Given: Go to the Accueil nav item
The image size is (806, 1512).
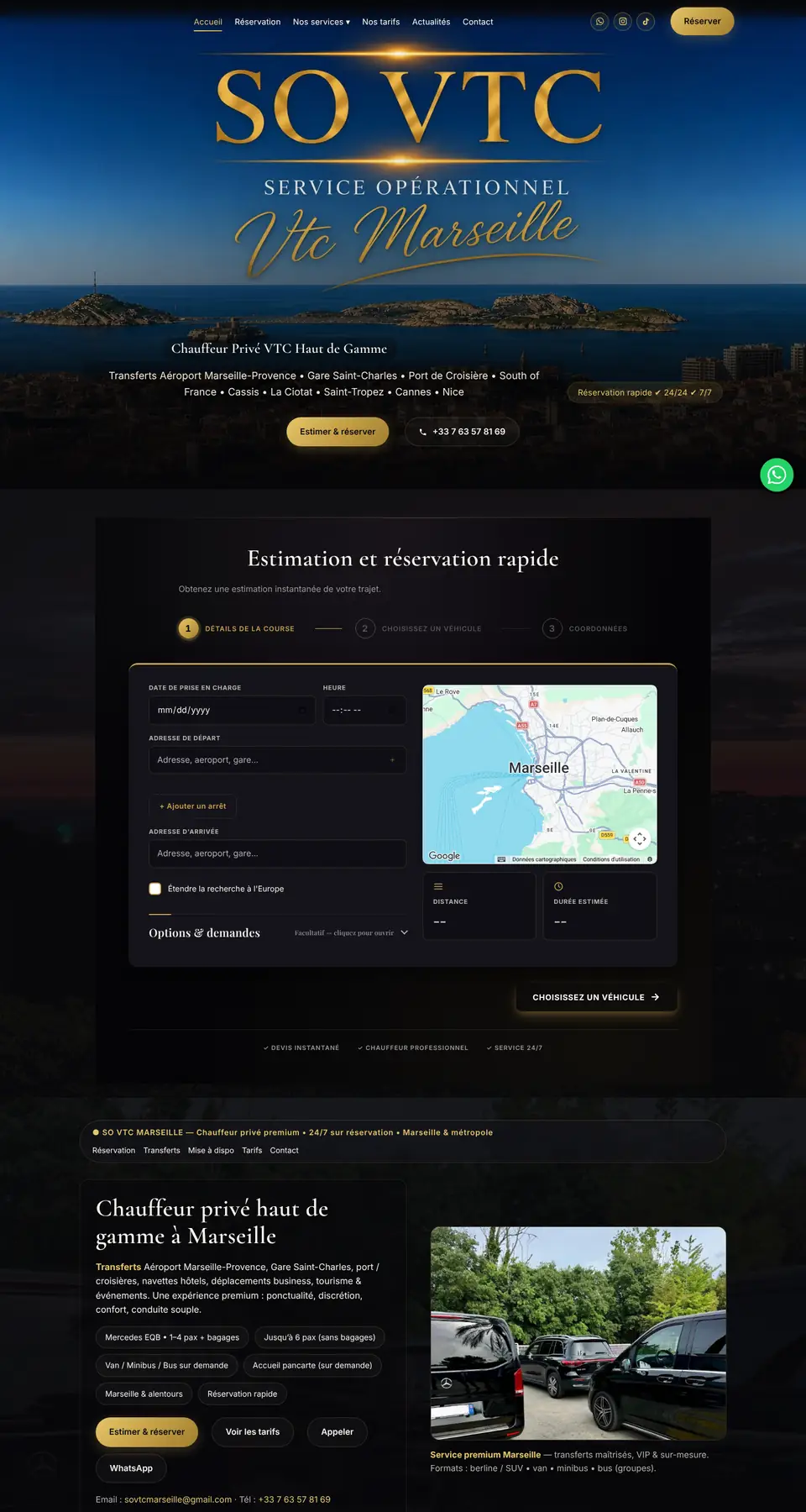Looking at the screenshot, I should (x=208, y=22).
